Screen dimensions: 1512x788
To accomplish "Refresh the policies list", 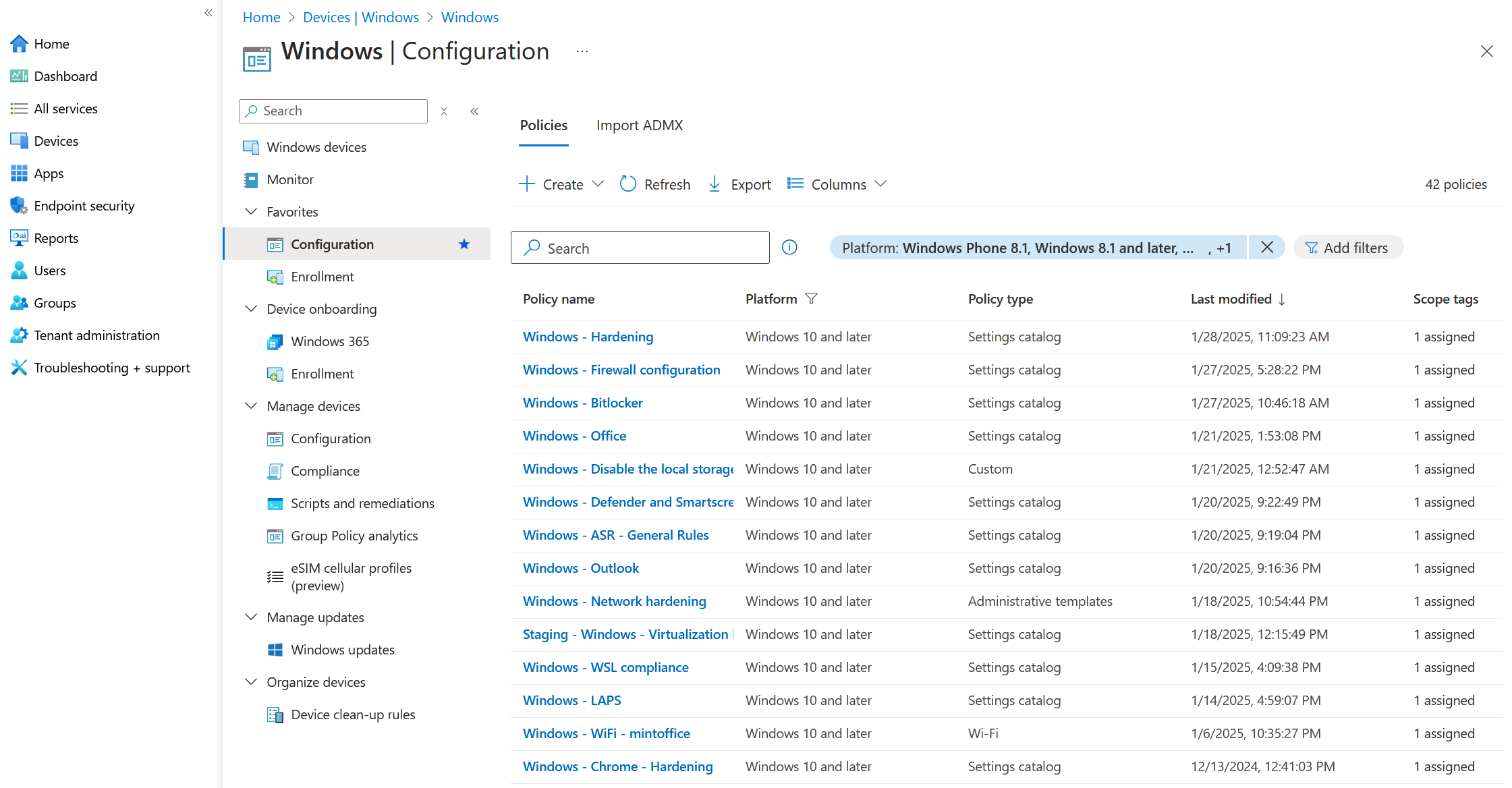I will point(654,184).
